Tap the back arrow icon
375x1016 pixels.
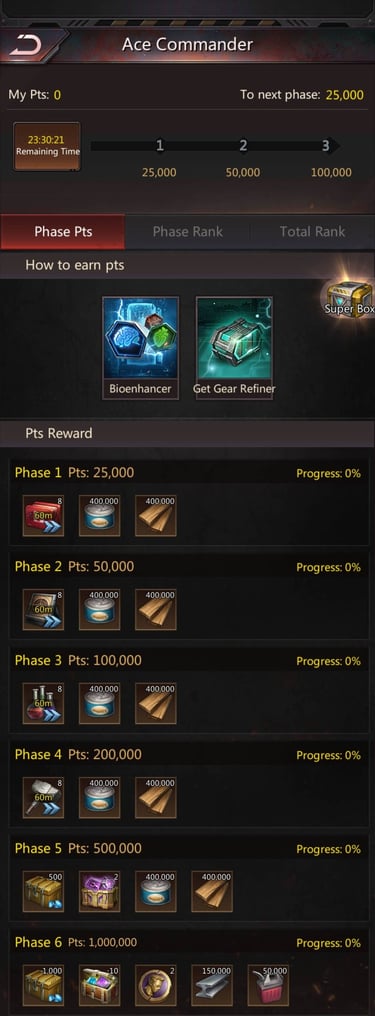(x=25, y=45)
